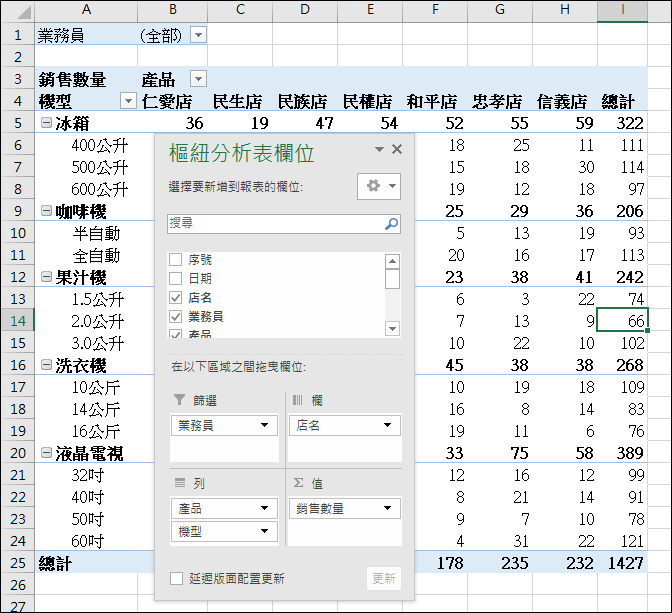This screenshot has width=672, height=613.
Task: Click the 總計 row label in row 25
Action: (x=55, y=563)
